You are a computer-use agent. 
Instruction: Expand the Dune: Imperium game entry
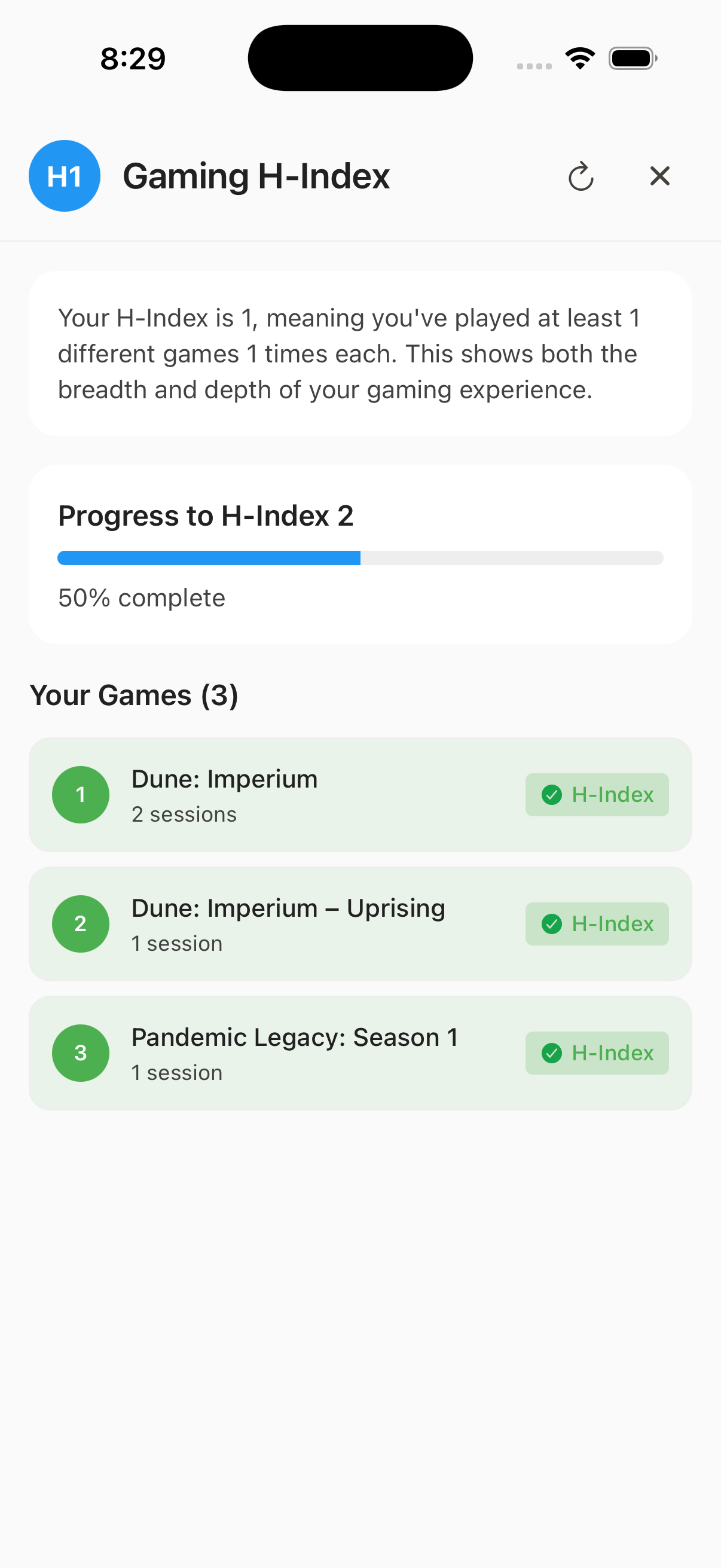(360, 794)
